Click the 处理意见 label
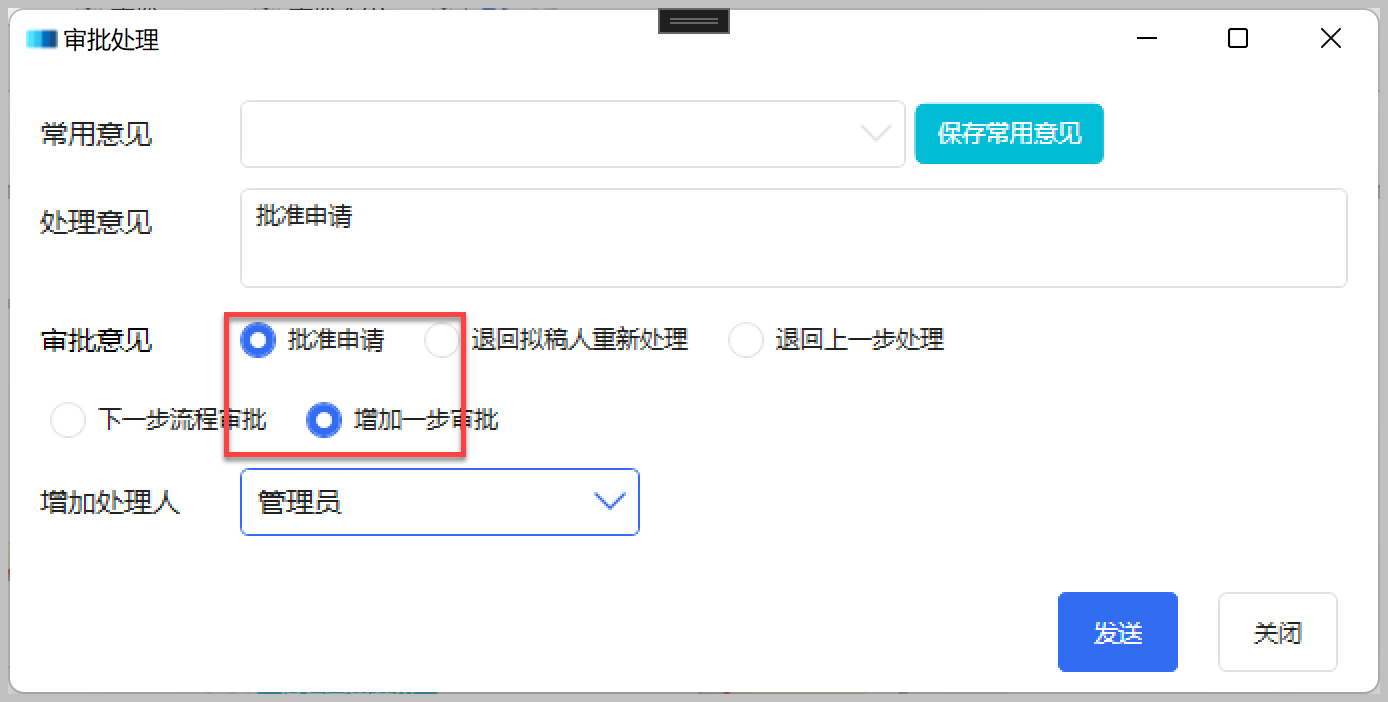Screen dimensions: 1388x702 [96, 222]
